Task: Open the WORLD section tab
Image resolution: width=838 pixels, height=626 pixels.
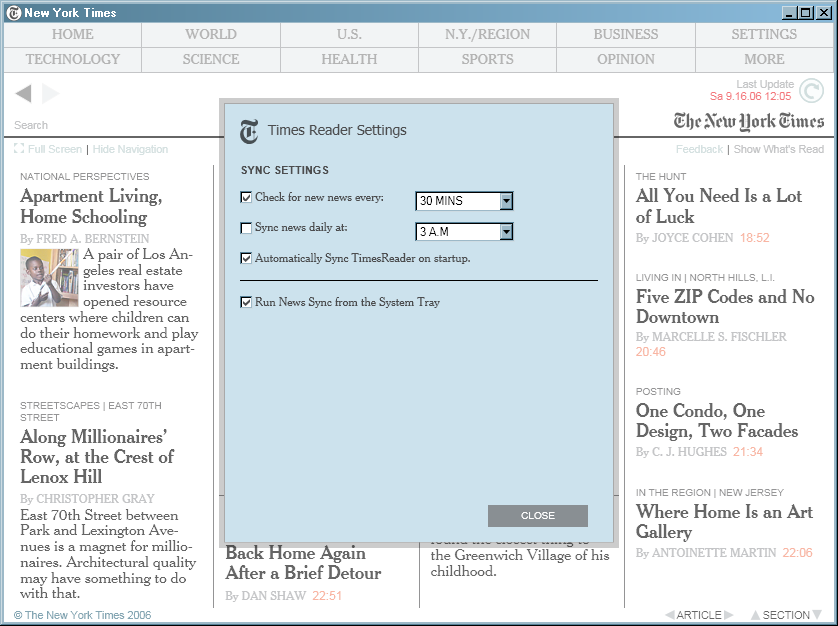Action: pos(211,34)
